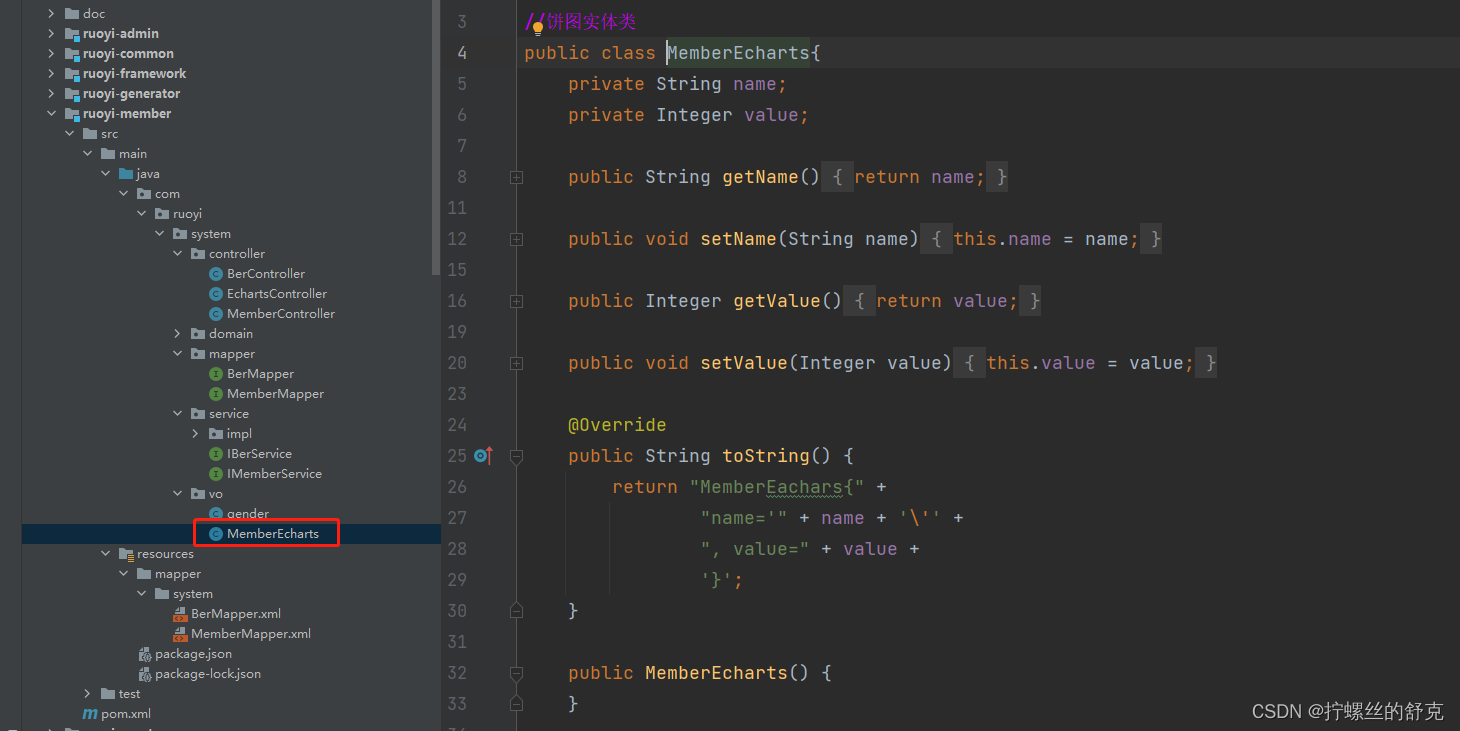Open IMemberService interface file
1460x731 pixels.
[x=274, y=474]
